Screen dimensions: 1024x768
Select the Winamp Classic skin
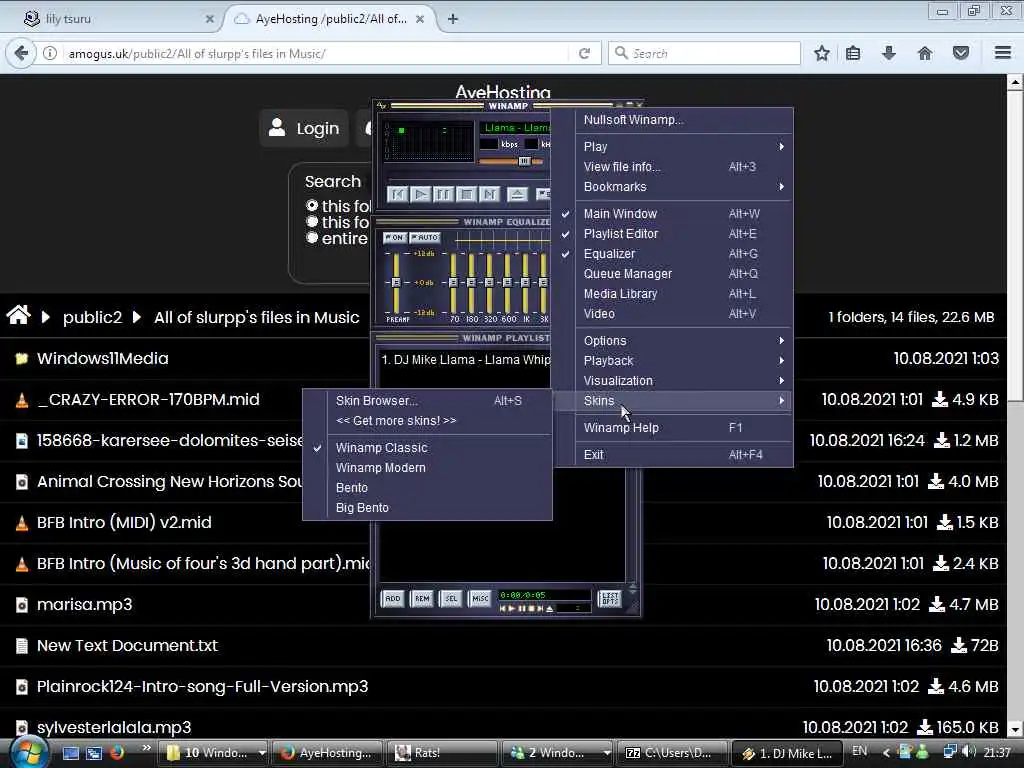(x=428, y=448)
